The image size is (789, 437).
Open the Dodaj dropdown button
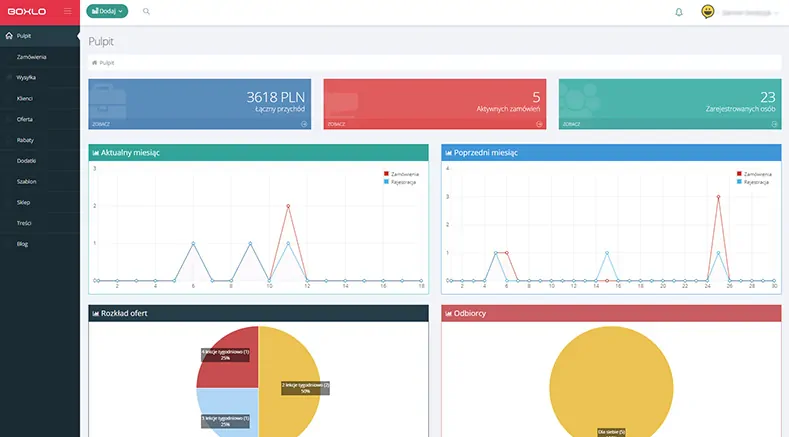(x=108, y=11)
